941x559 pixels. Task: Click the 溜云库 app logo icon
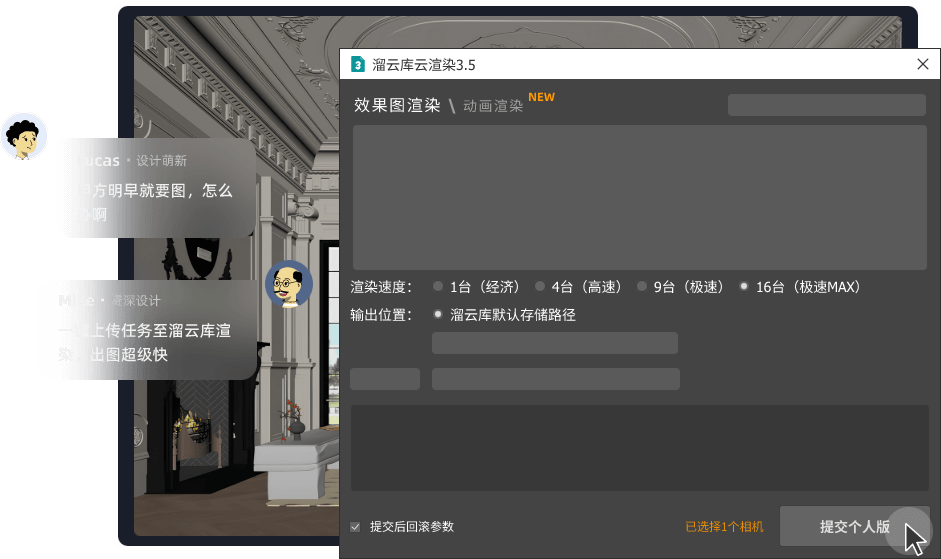click(358, 65)
